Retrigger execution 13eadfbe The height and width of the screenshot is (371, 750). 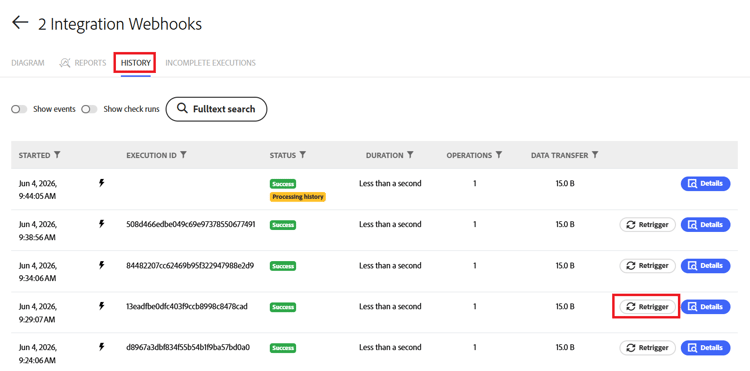(648, 307)
